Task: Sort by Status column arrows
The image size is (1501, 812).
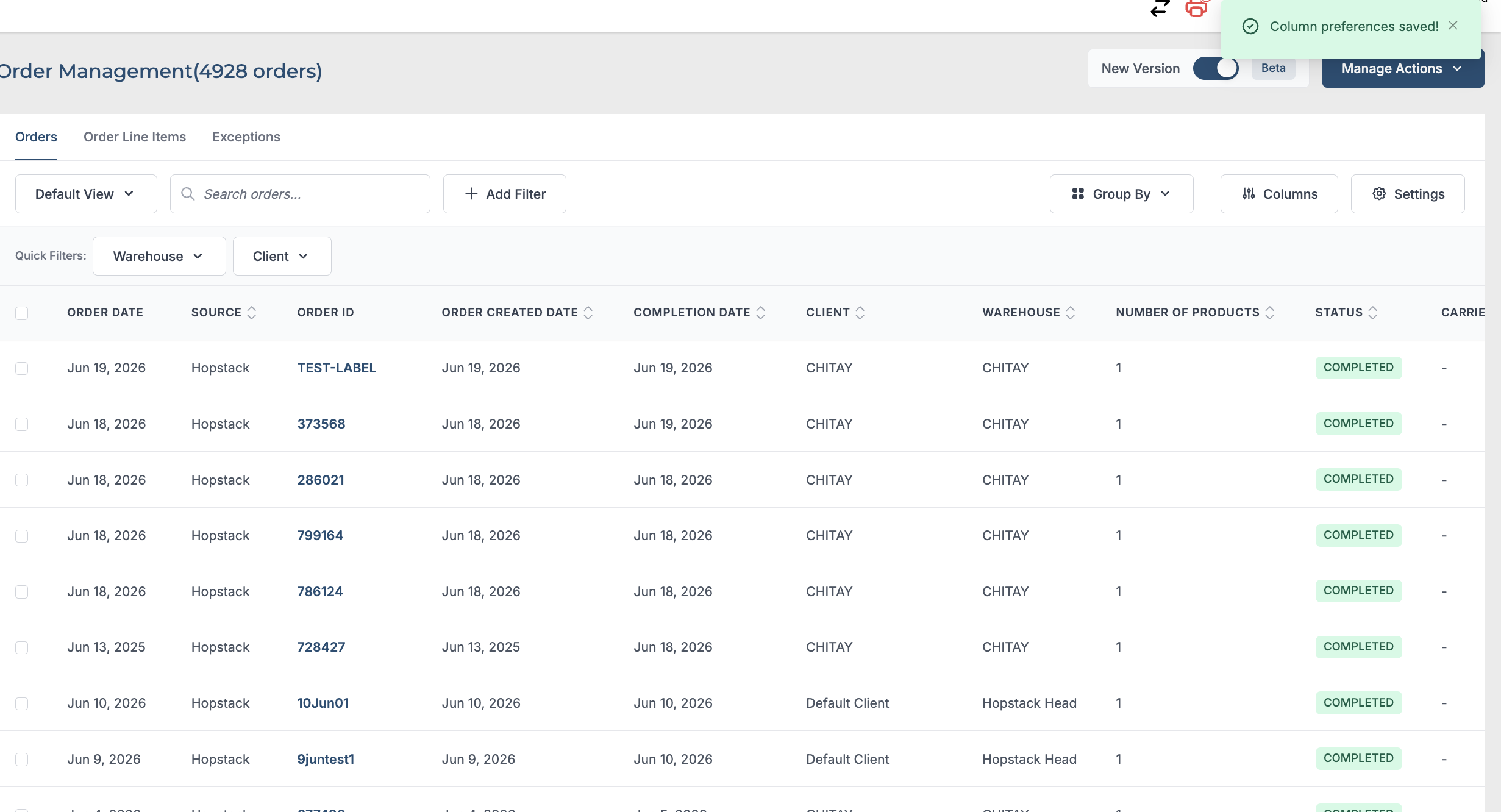Action: 1373,313
